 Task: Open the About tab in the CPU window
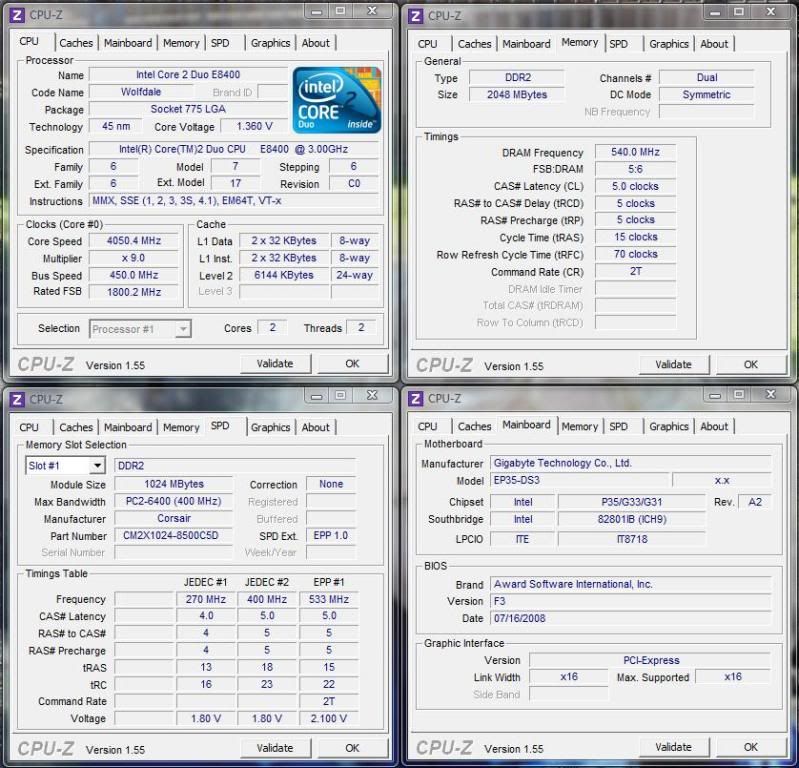coord(315,43)
